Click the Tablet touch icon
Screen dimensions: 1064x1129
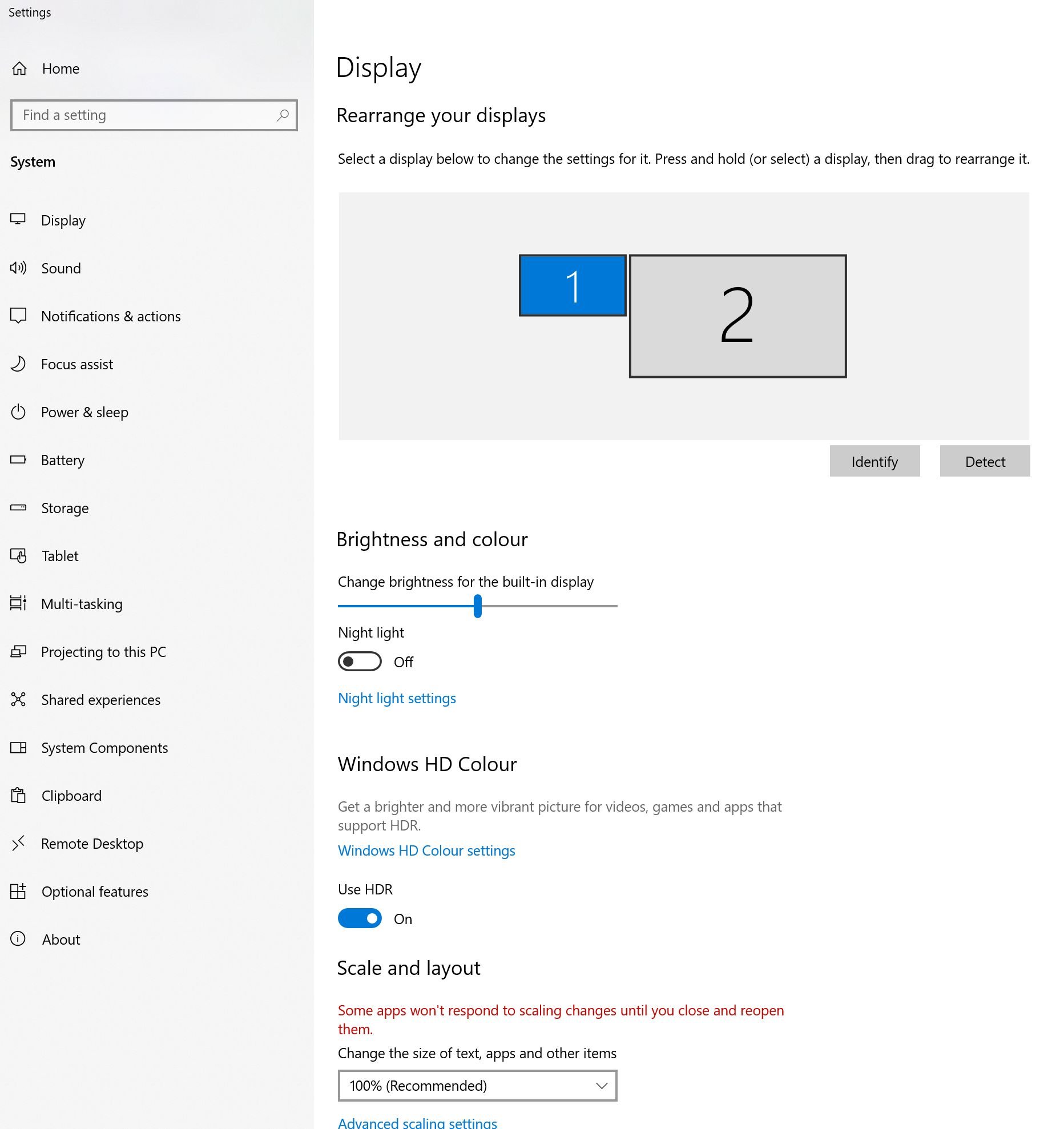(18, 555)
